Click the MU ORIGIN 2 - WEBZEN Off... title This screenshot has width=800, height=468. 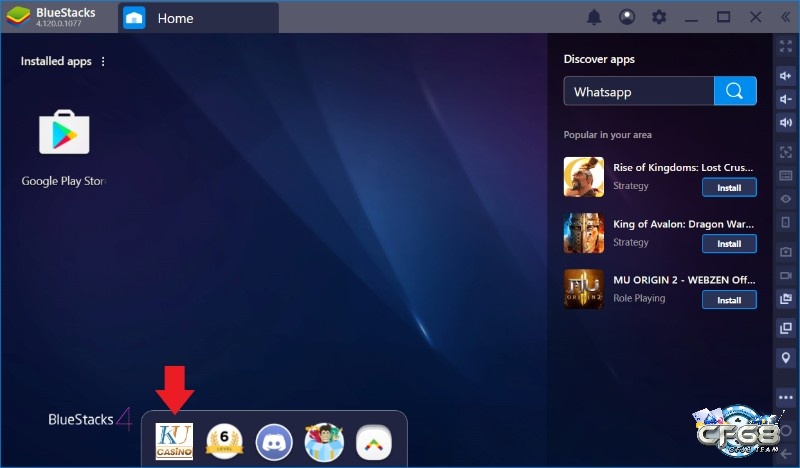click(684, 280)
